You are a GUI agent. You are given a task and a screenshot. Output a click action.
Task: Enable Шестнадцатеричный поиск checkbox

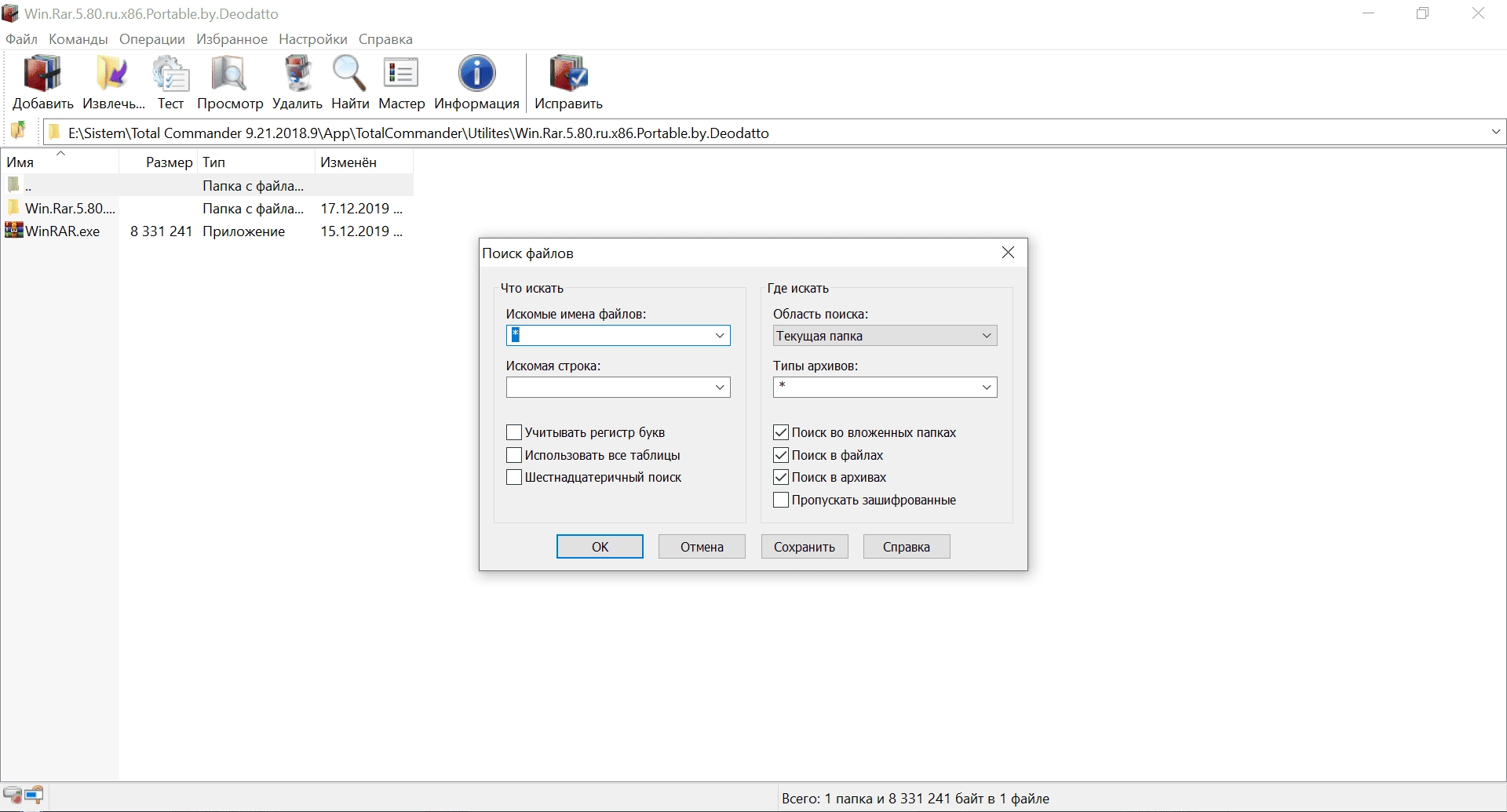514,477
